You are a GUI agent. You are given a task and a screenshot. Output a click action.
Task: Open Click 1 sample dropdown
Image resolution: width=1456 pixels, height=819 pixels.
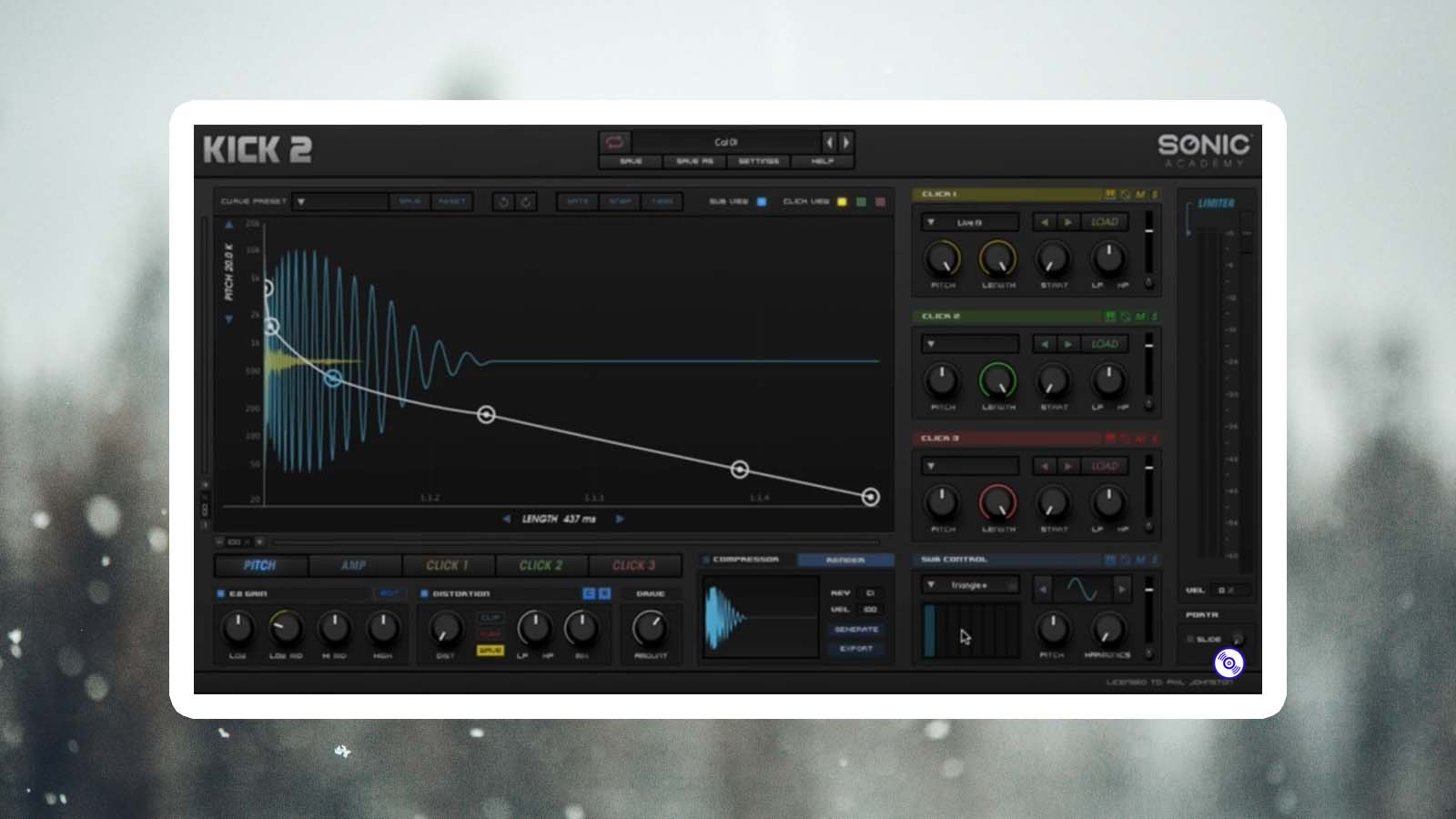(969, 222)
